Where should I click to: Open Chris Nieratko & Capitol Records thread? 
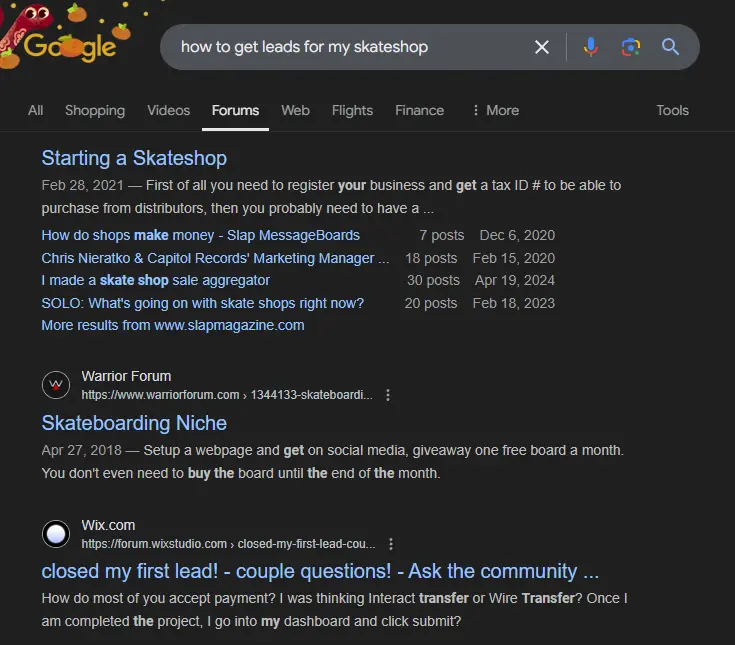pos(215,258)
